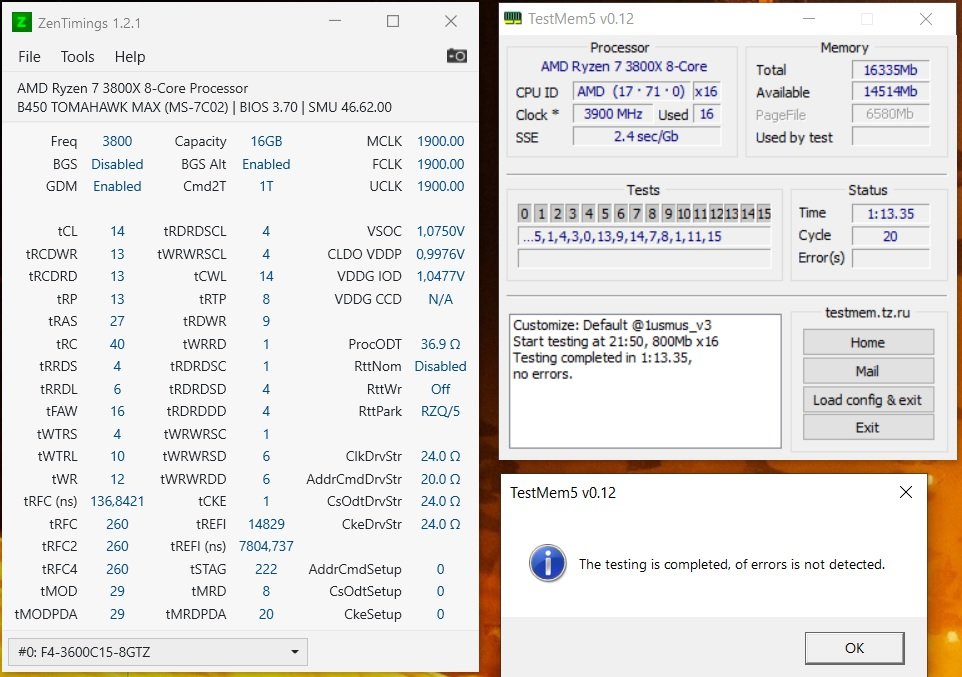Click Load config & exit button
Viewport: 962px width, 677px height.
point(868,400)
